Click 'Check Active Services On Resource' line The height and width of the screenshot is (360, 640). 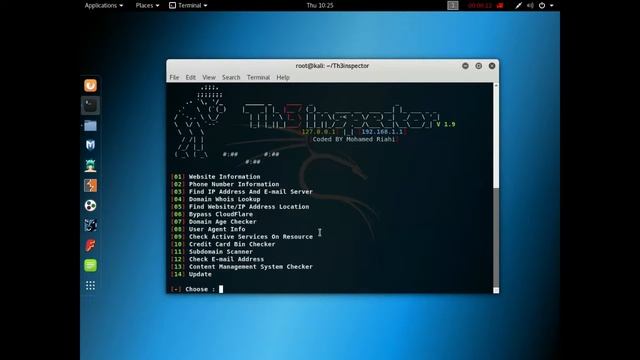242,236
